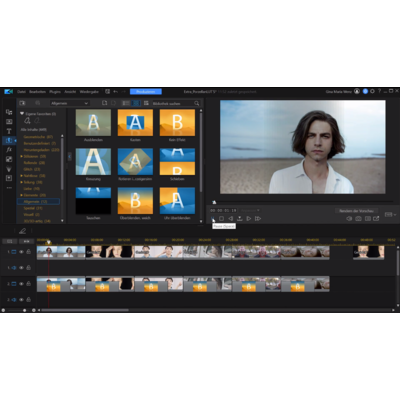Click the play triangle button
This screenshot has height=400, width=400.
click(249, 219)
